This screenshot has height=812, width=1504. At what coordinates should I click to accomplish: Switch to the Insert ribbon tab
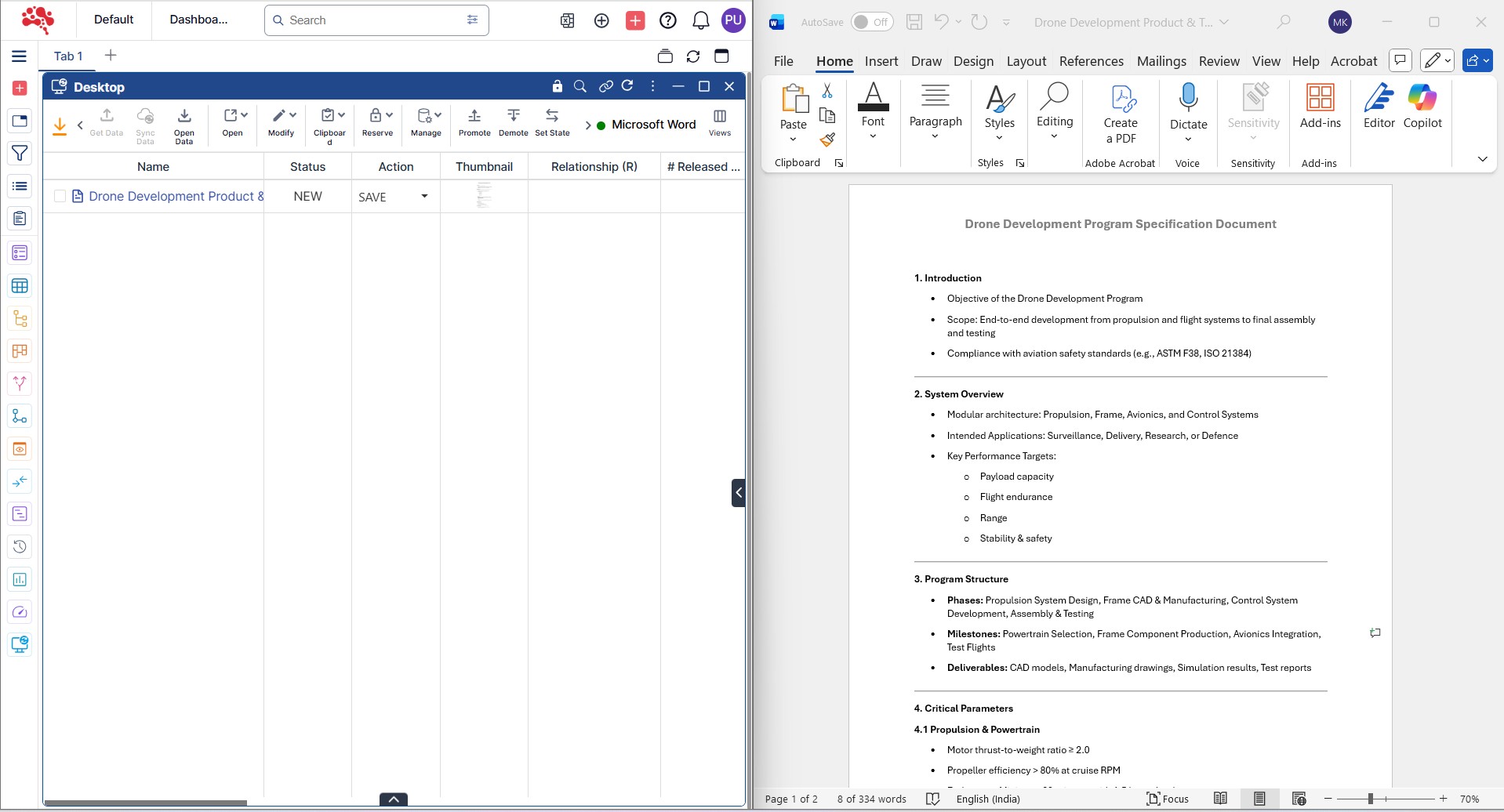(x=881, y=61)
